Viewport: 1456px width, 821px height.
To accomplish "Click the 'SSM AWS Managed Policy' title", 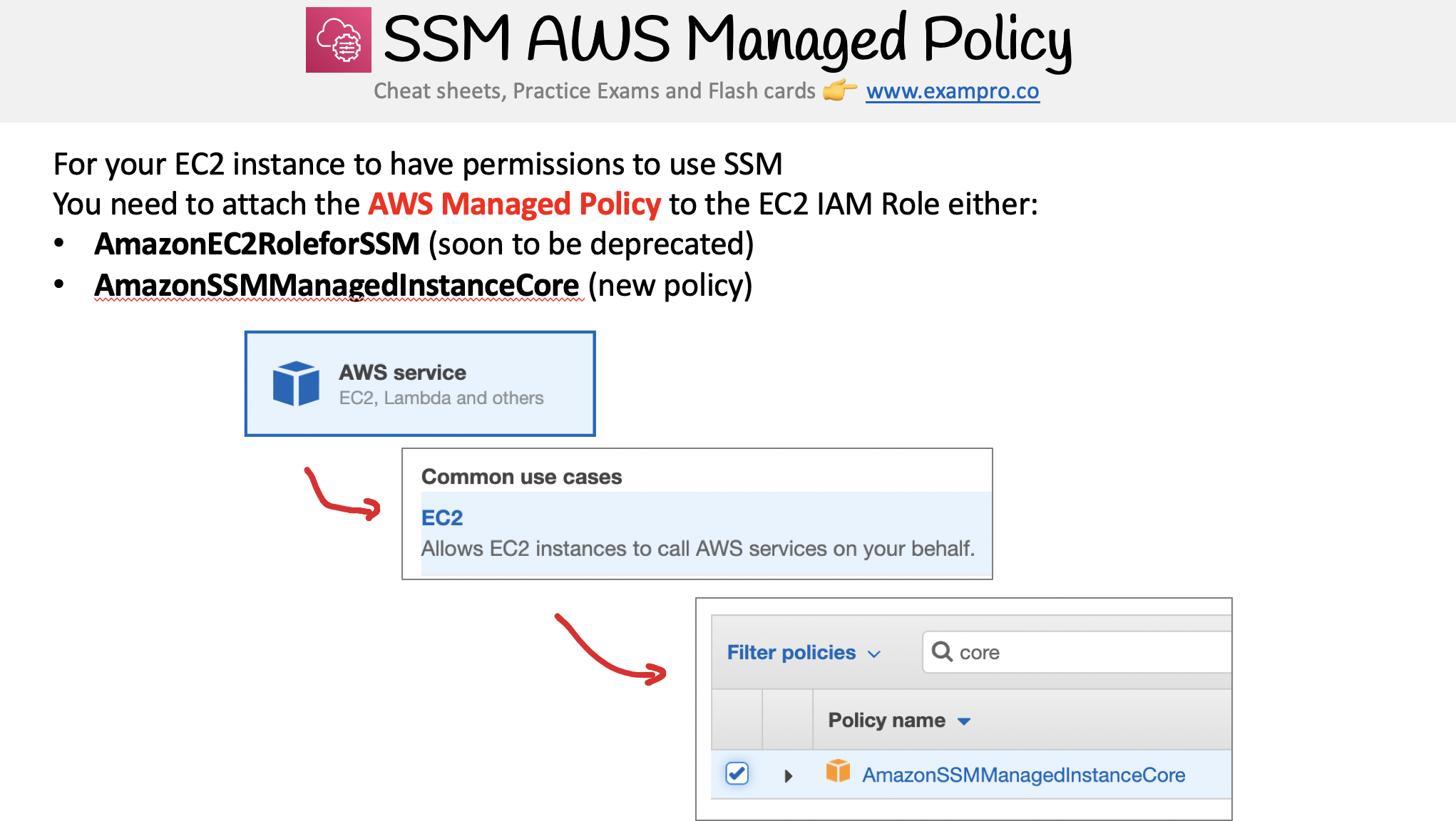I will [727, 40].
